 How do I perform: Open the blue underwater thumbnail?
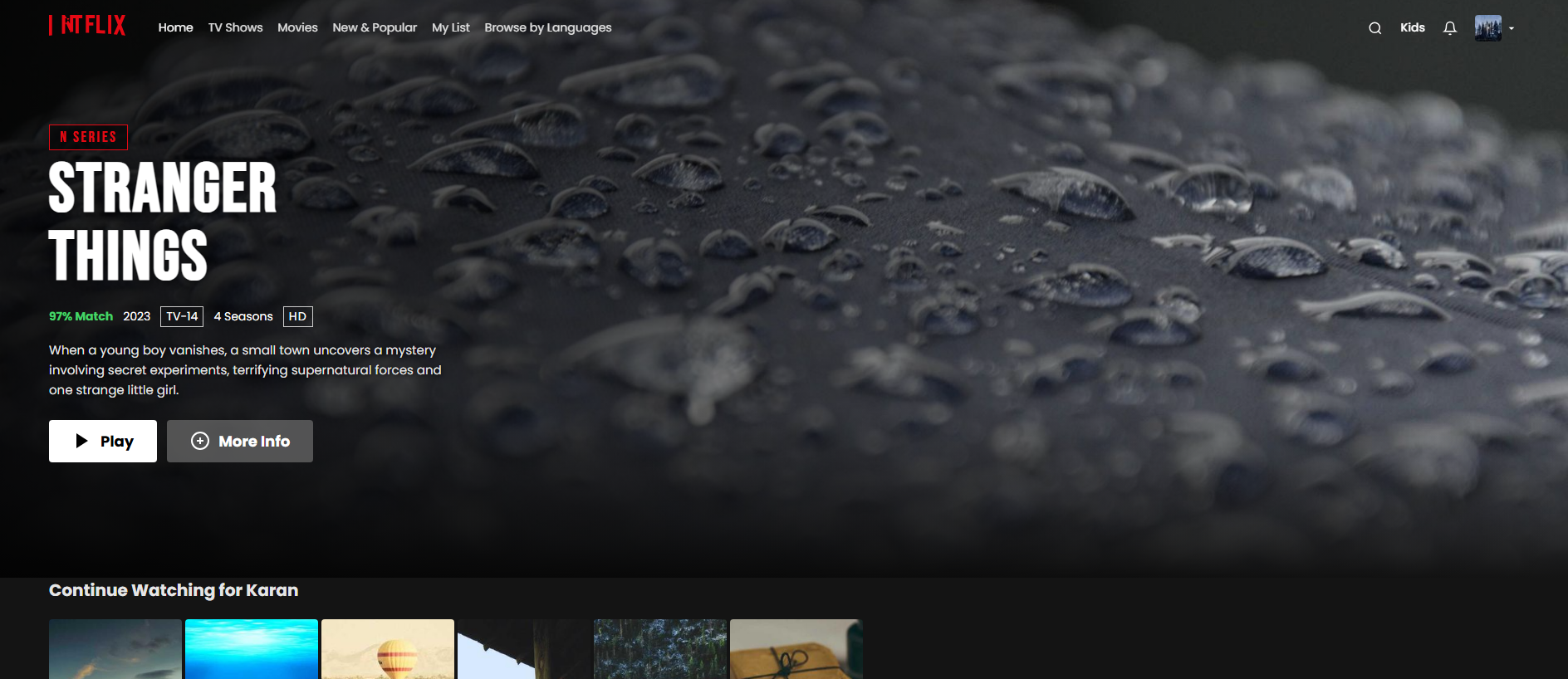tap(252, 649)
